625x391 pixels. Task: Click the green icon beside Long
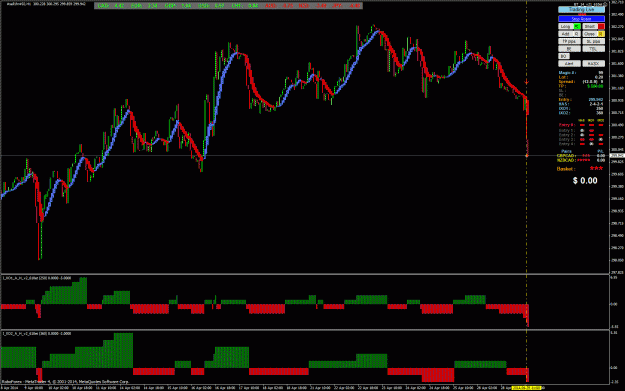point(577,26)
